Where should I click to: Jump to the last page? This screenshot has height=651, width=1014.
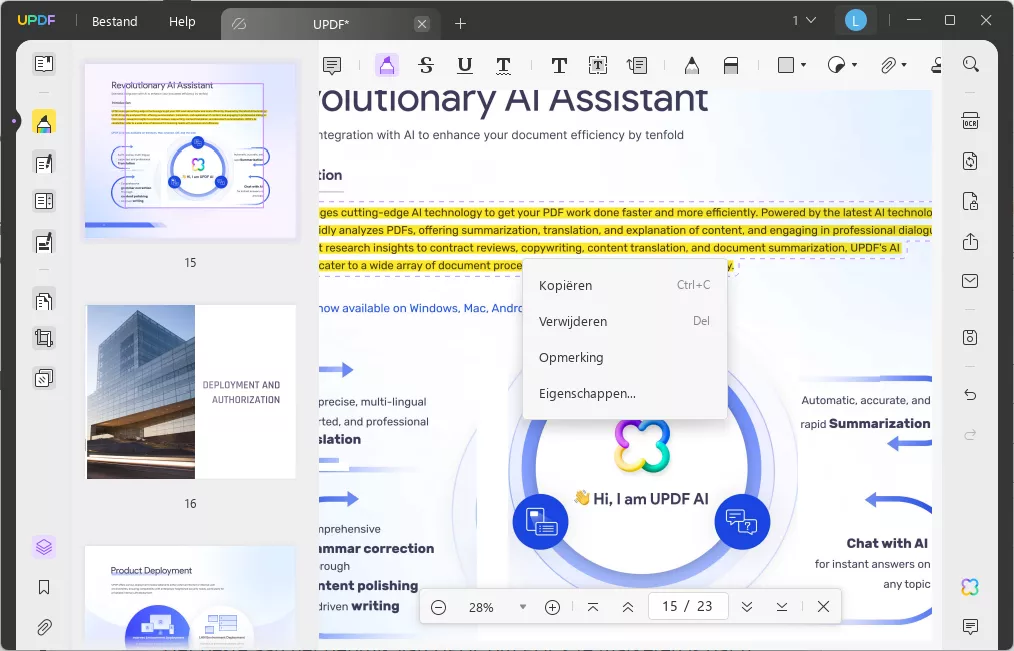[782, 607]
